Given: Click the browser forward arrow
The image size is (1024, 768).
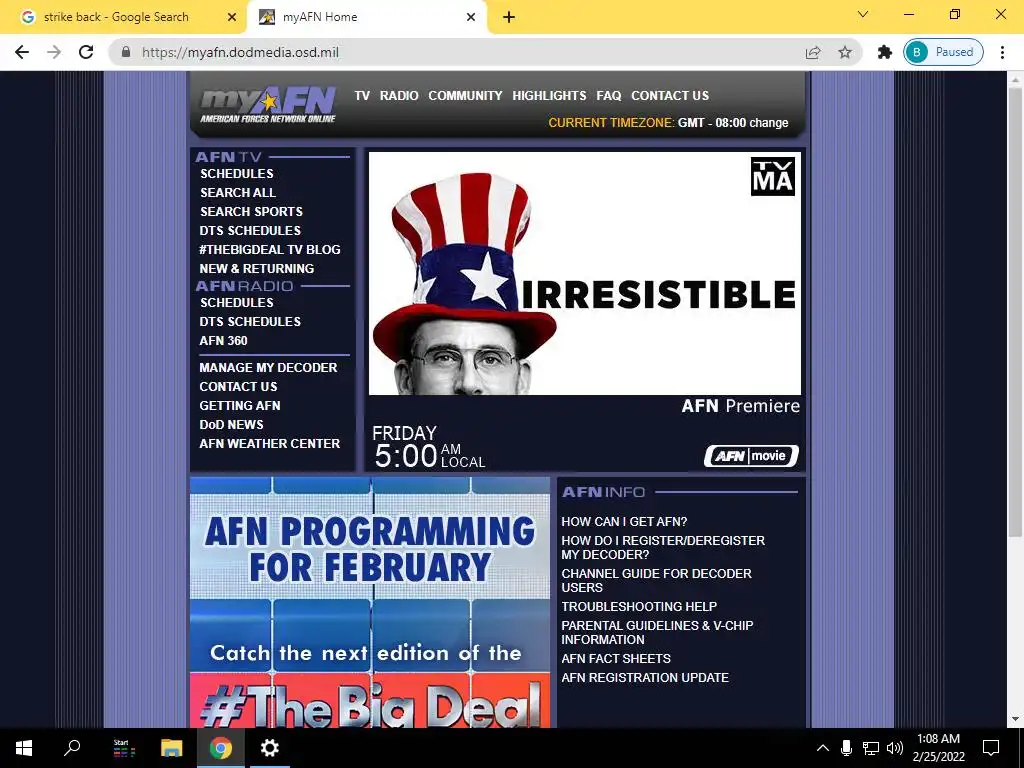Looking at the screenshot, I should 54,52.
